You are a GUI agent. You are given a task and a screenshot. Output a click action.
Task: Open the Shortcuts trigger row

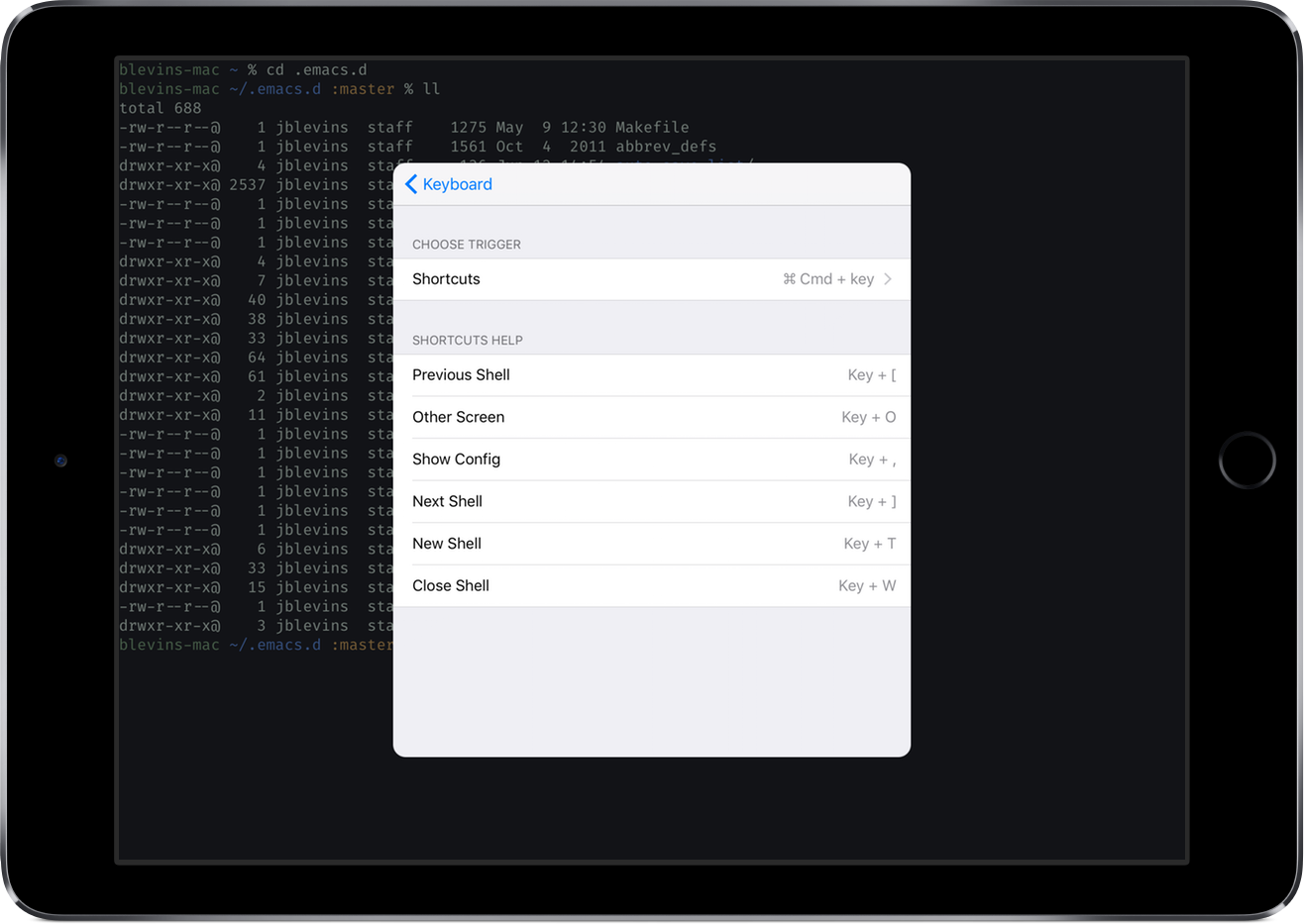pyautogui.click(x=652, y=279)
